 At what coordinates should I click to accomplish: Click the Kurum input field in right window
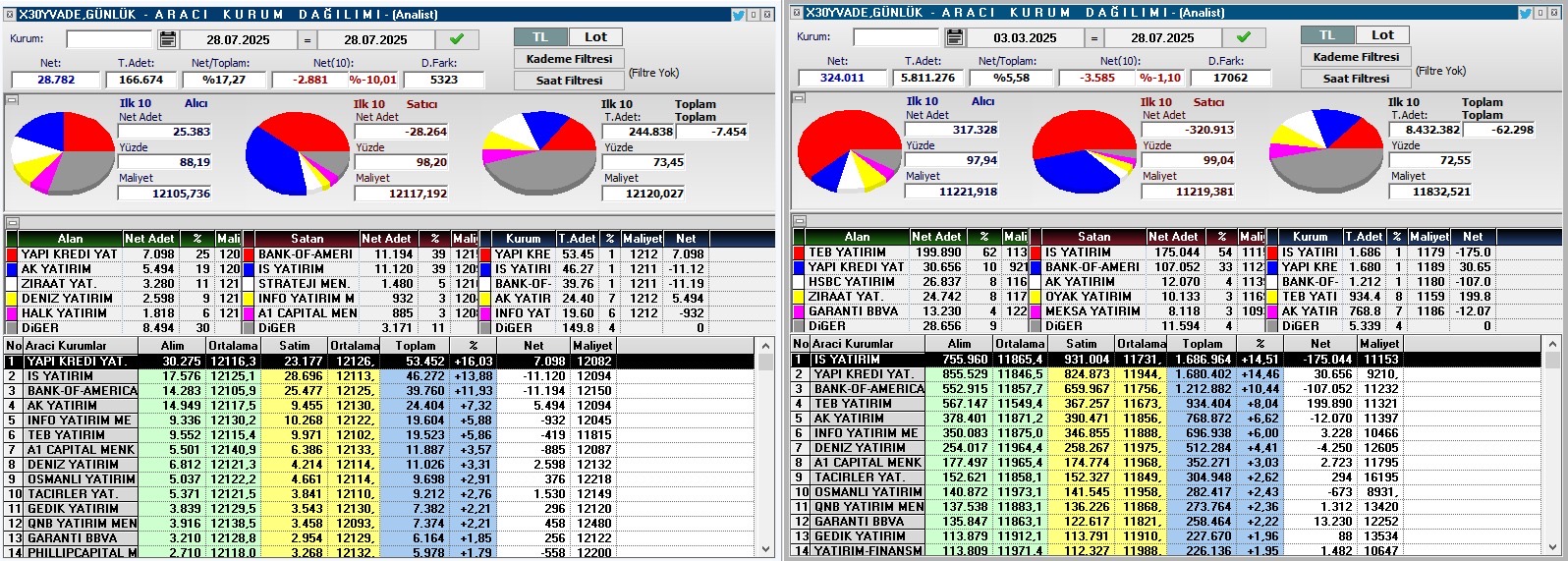click(896, 37)
